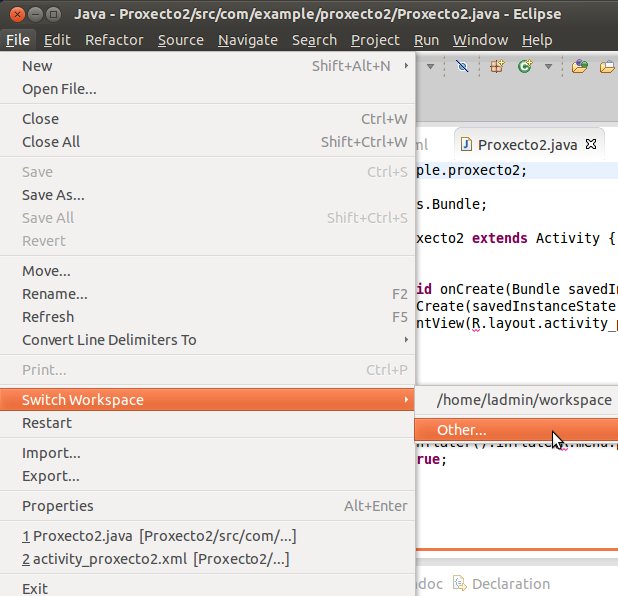
Task: Click the 'rue;' return line in the editor
Action: pos(432,460)
